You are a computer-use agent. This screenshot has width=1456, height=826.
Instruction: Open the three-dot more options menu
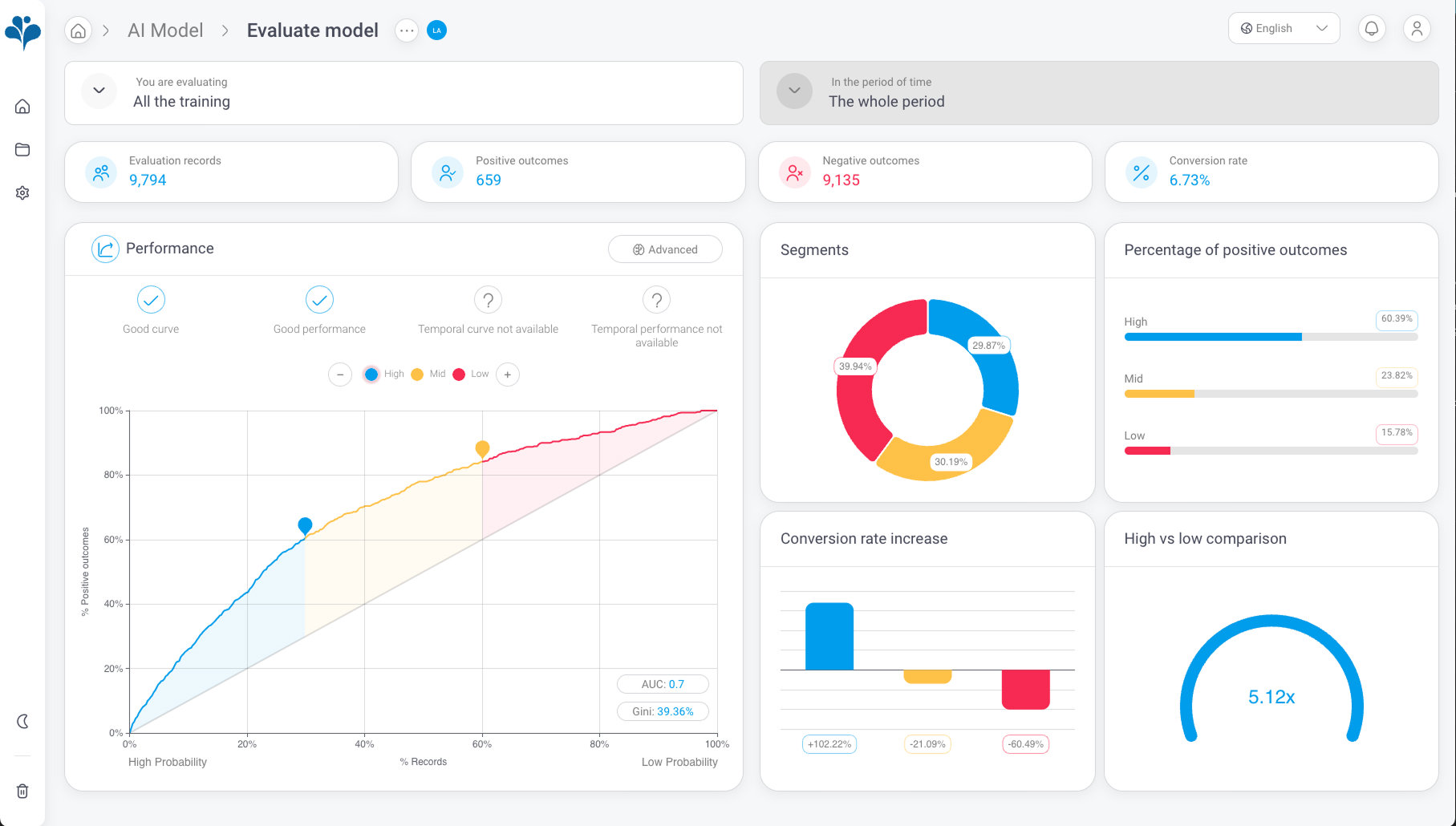coord(407,30)
